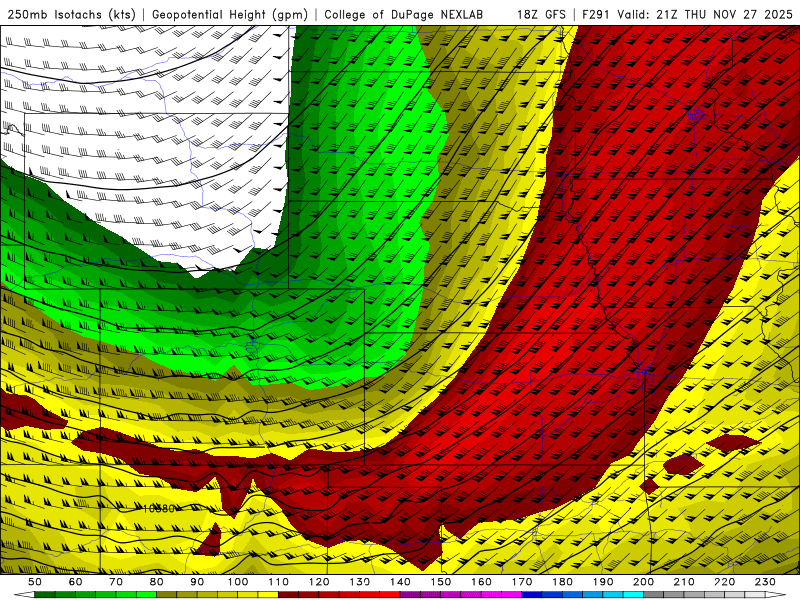Click the 'Geopotential Height (gpm)' title text

230,14
